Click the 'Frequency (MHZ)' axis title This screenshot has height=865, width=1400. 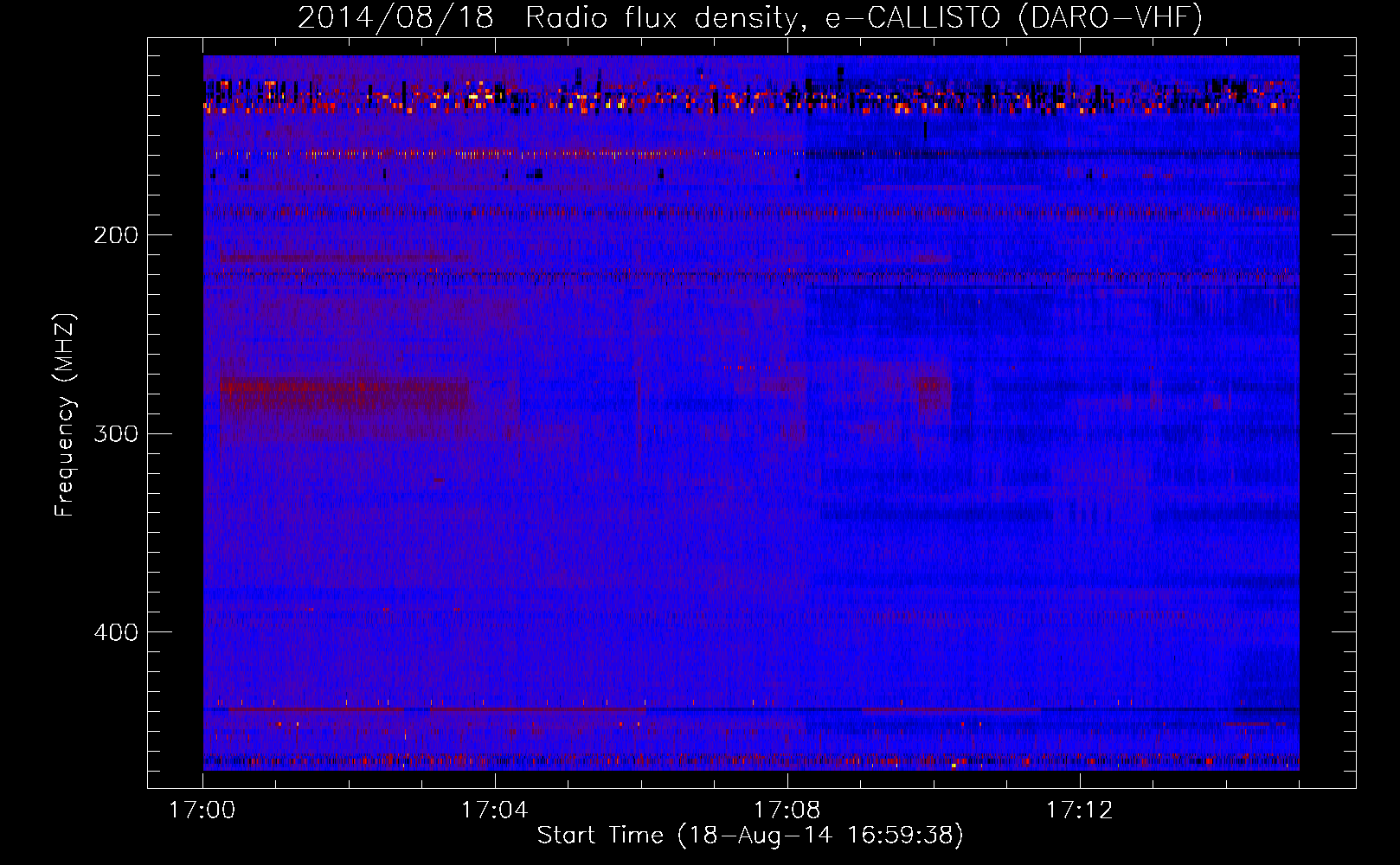point(65,414)
